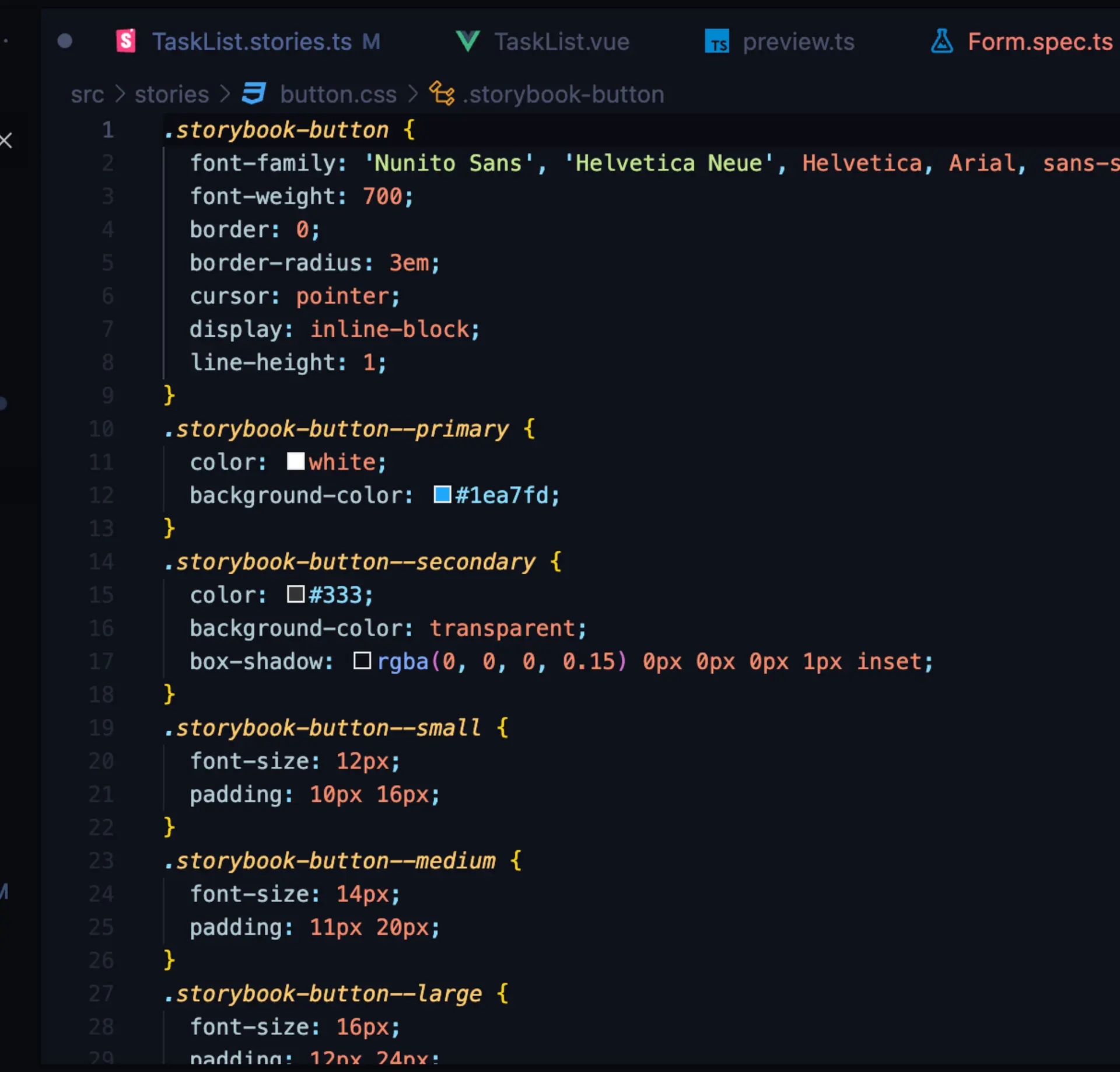Screen dimensions: 1120x1072
Task: Open the #1ea7fd blue color swatch
Action: click(x=442, y=495)
